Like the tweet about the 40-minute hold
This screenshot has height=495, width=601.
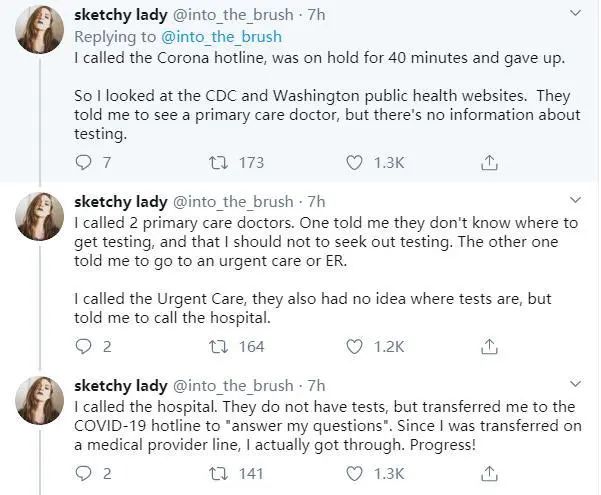pyautogui.click(x=355, y=161)
